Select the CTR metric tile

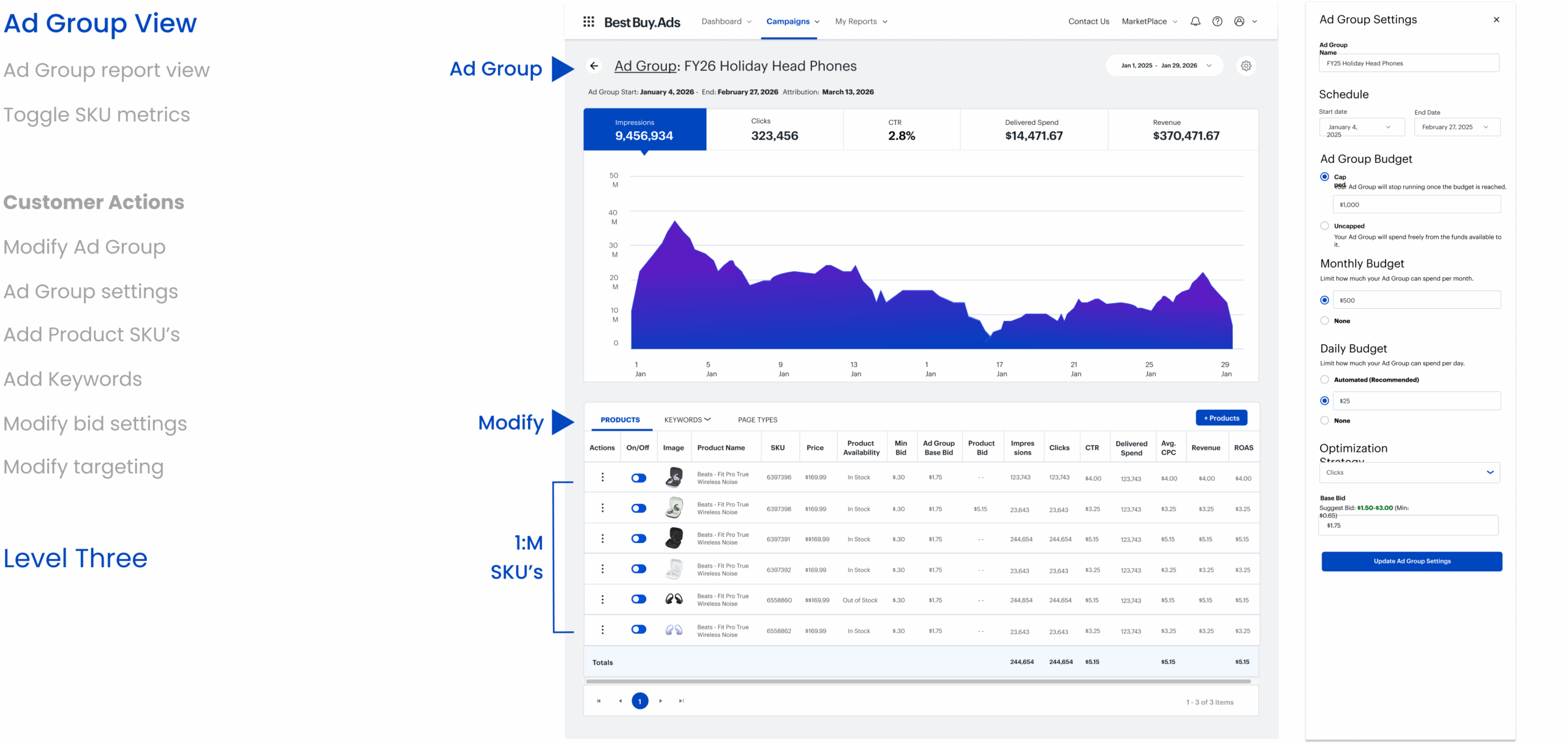point(902,130)
